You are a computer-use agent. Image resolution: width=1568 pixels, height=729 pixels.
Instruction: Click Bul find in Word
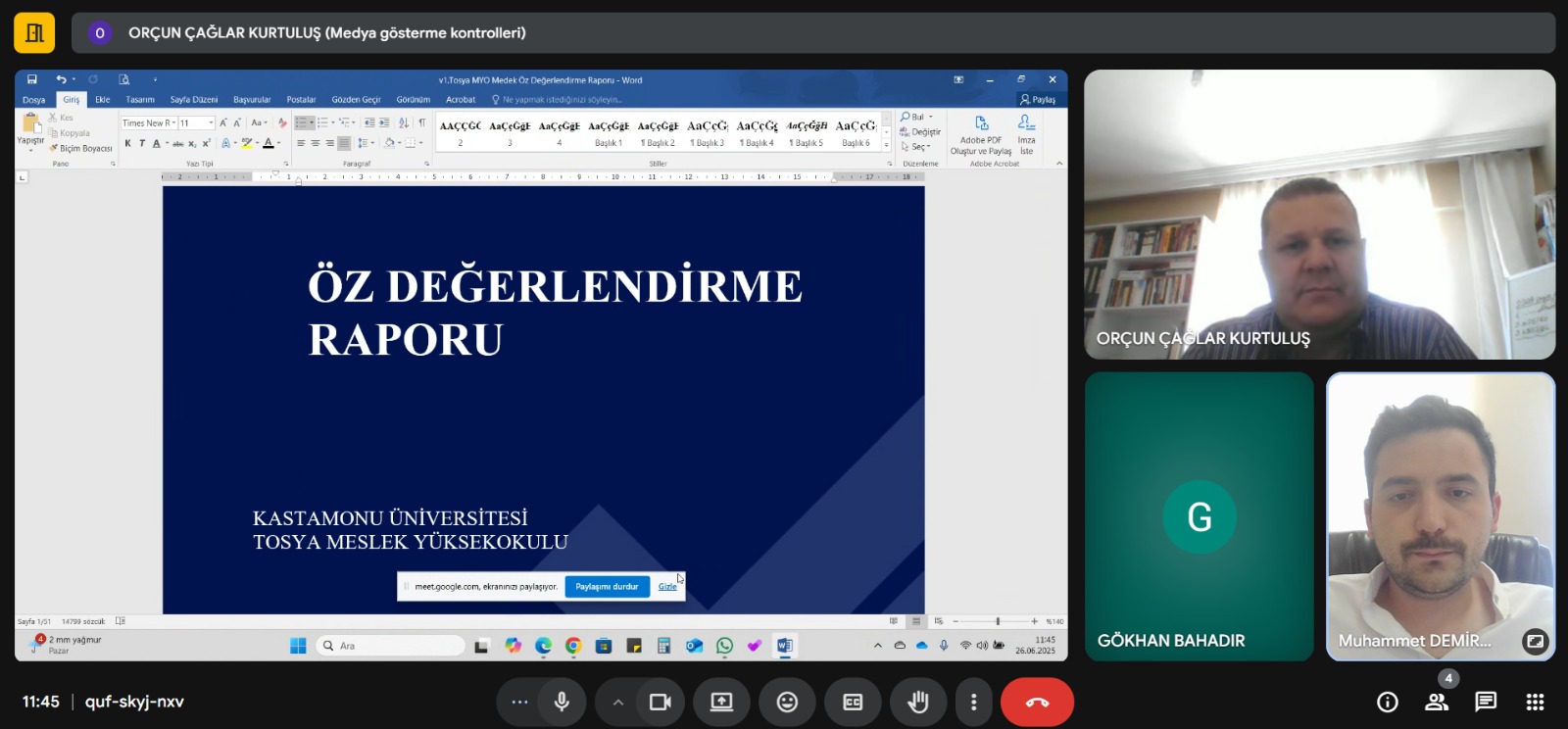coord(916,117)
